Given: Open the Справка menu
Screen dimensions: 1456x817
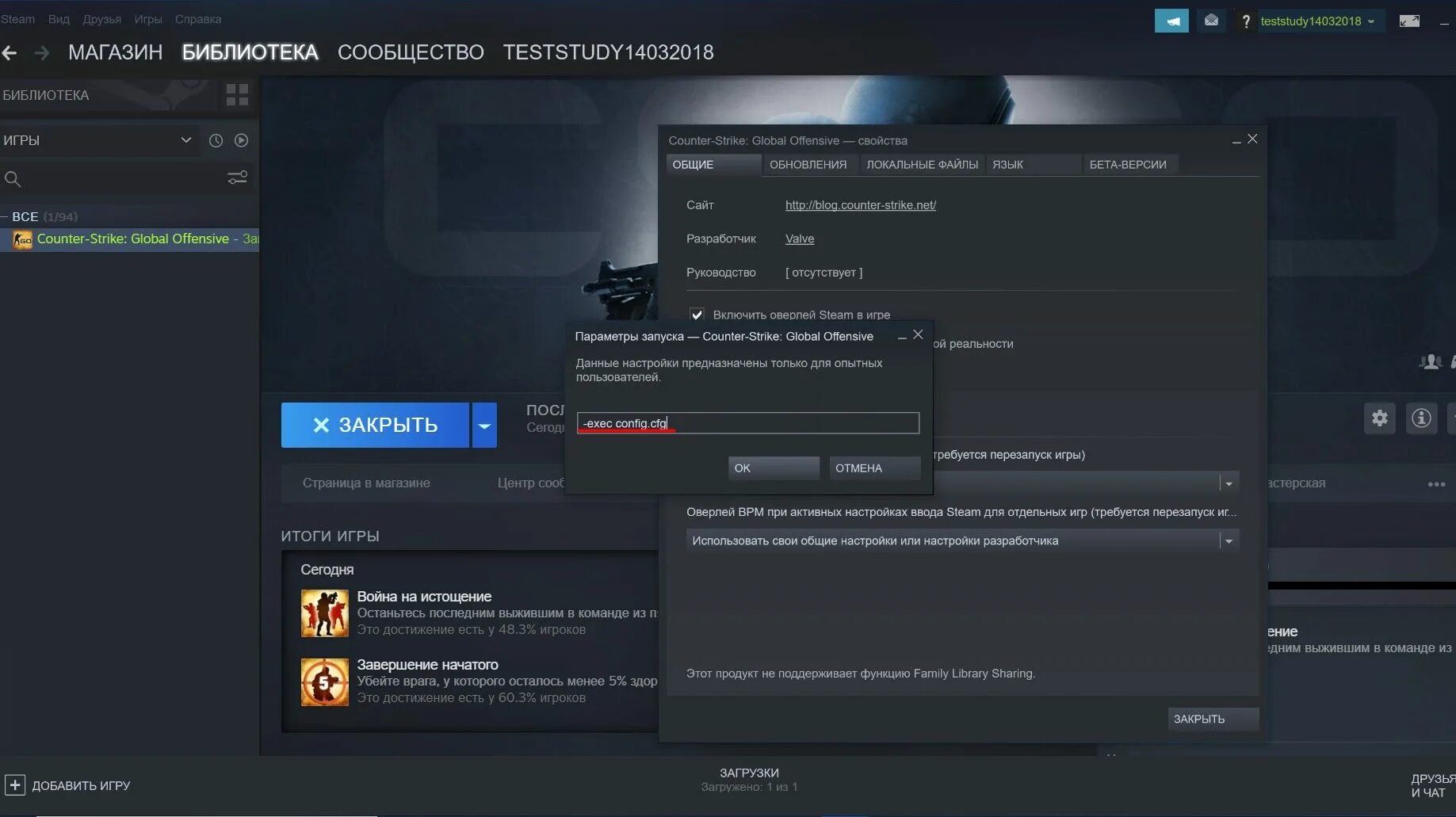Looking at the screenshot, I should (198, 19).
